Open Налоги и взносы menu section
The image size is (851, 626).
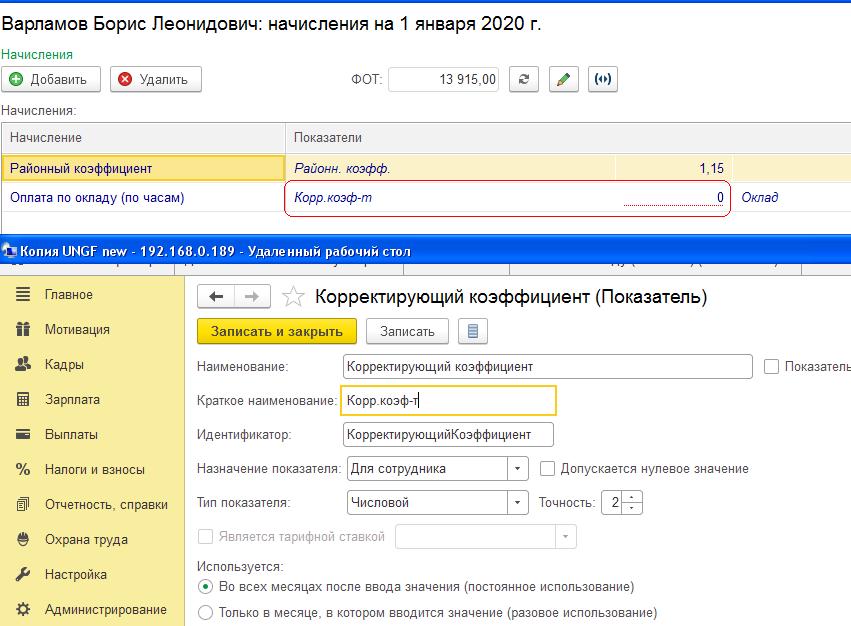94,470
